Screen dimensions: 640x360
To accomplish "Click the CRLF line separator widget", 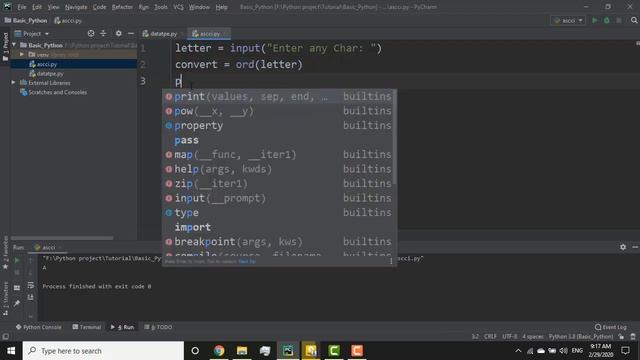I will 490,337.
